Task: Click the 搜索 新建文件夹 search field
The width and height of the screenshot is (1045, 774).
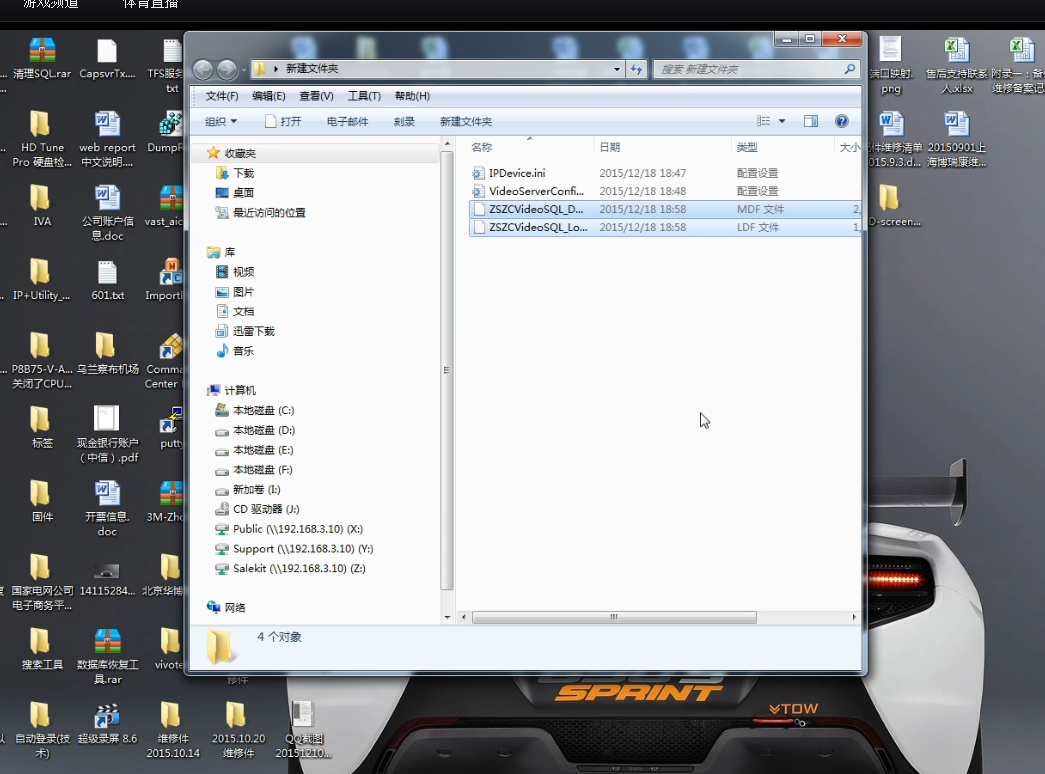Action: [750, 70]
